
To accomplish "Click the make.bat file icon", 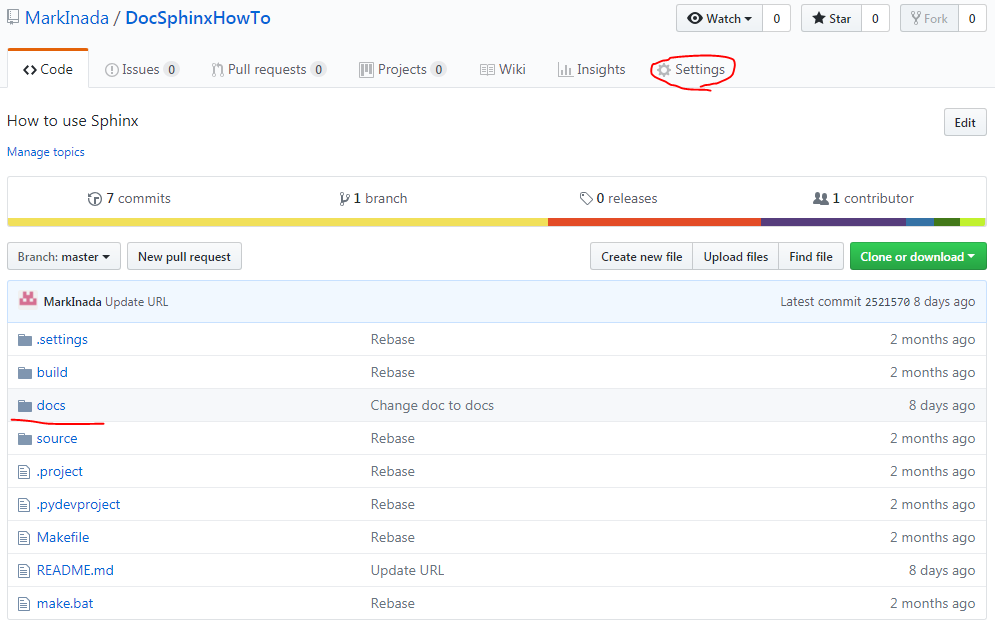I will click(x=24, y=604).
